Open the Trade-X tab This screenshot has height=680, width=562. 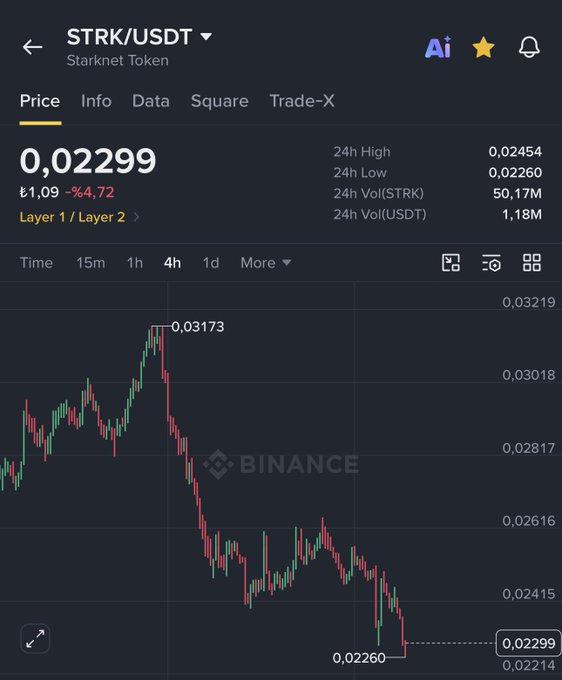[302, 101]
